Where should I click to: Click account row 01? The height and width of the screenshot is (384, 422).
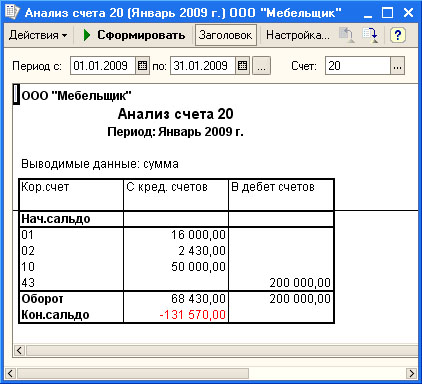pyautogui.click(x=28, y=235)
